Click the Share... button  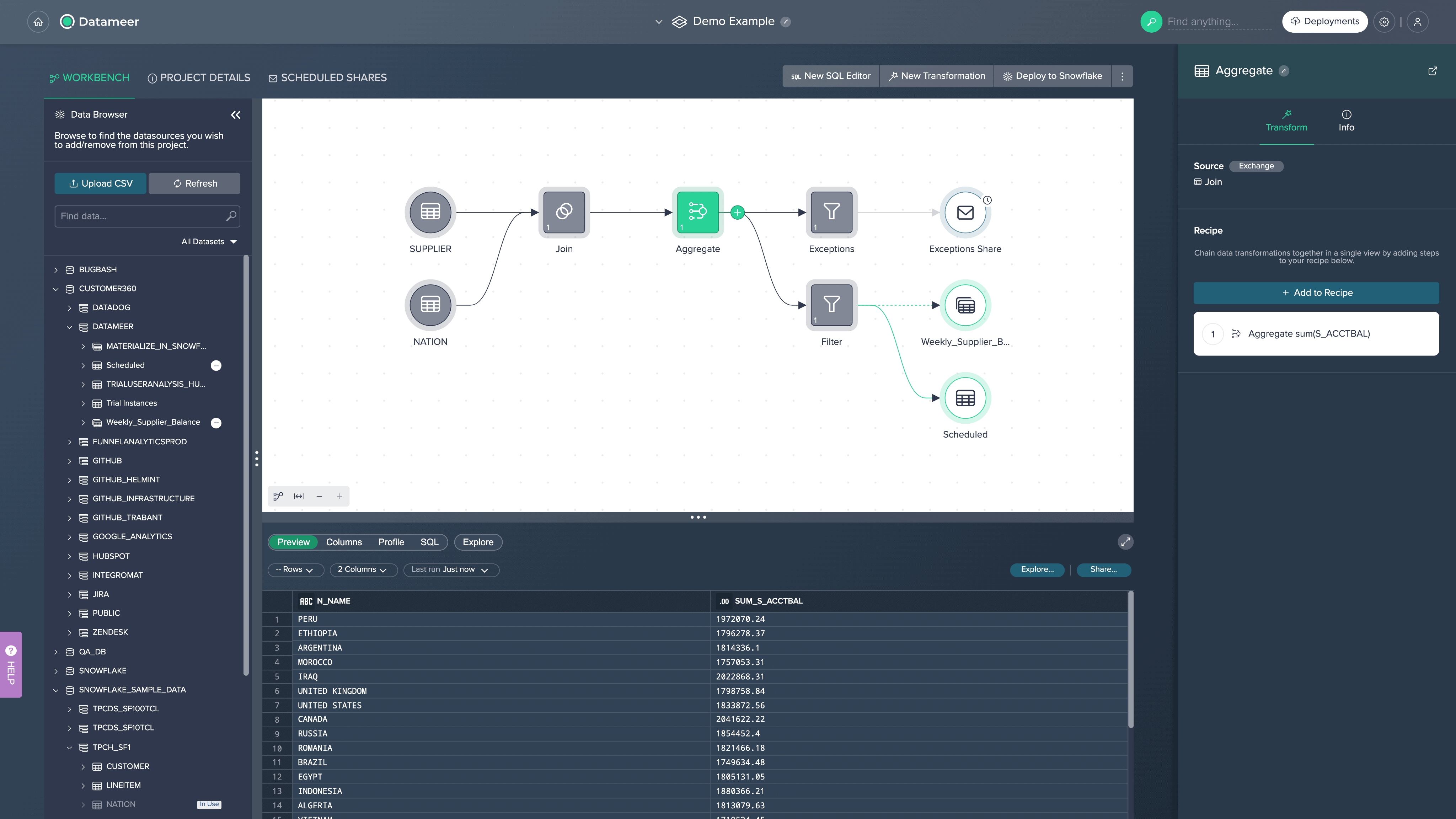click(1103, 570)
